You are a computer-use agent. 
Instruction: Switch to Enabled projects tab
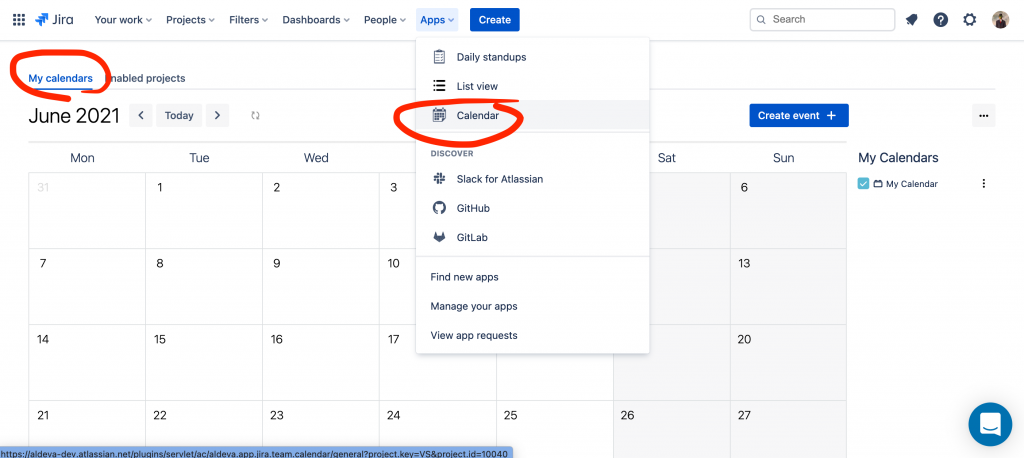pyautogui.click(x=145, y=78)
